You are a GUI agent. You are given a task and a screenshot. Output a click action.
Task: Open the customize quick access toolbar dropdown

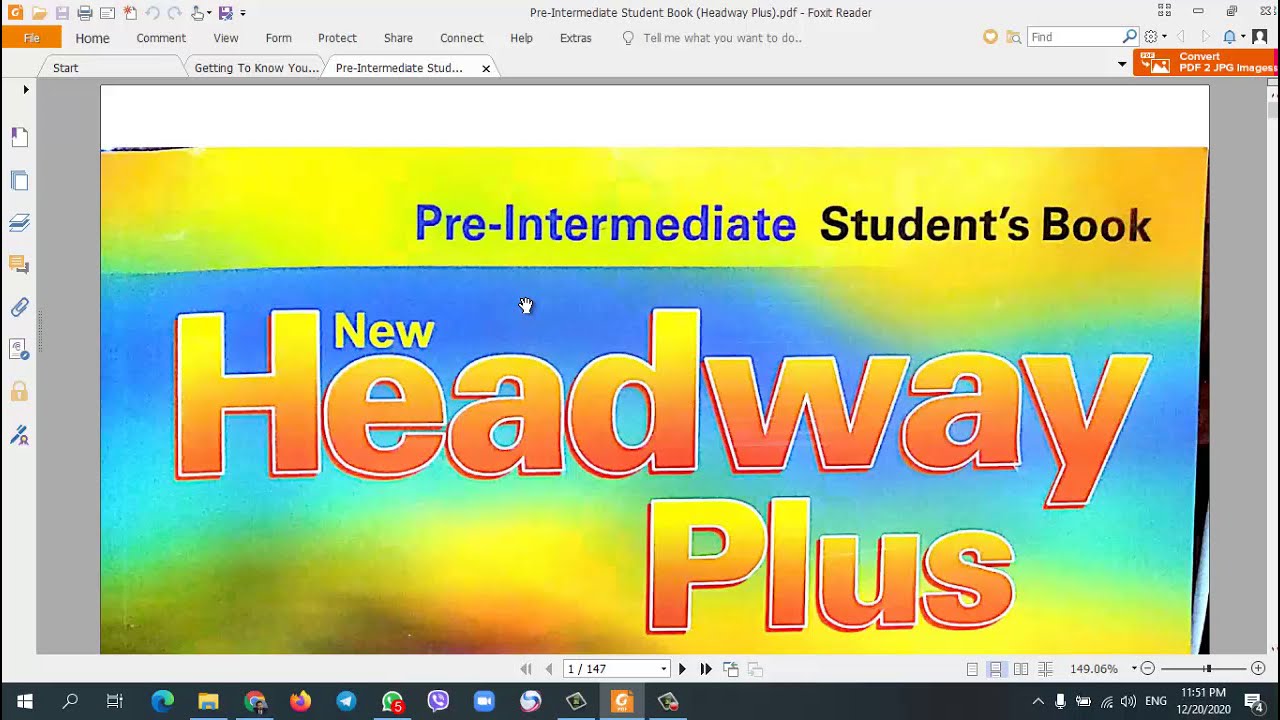tap(243, 14)
